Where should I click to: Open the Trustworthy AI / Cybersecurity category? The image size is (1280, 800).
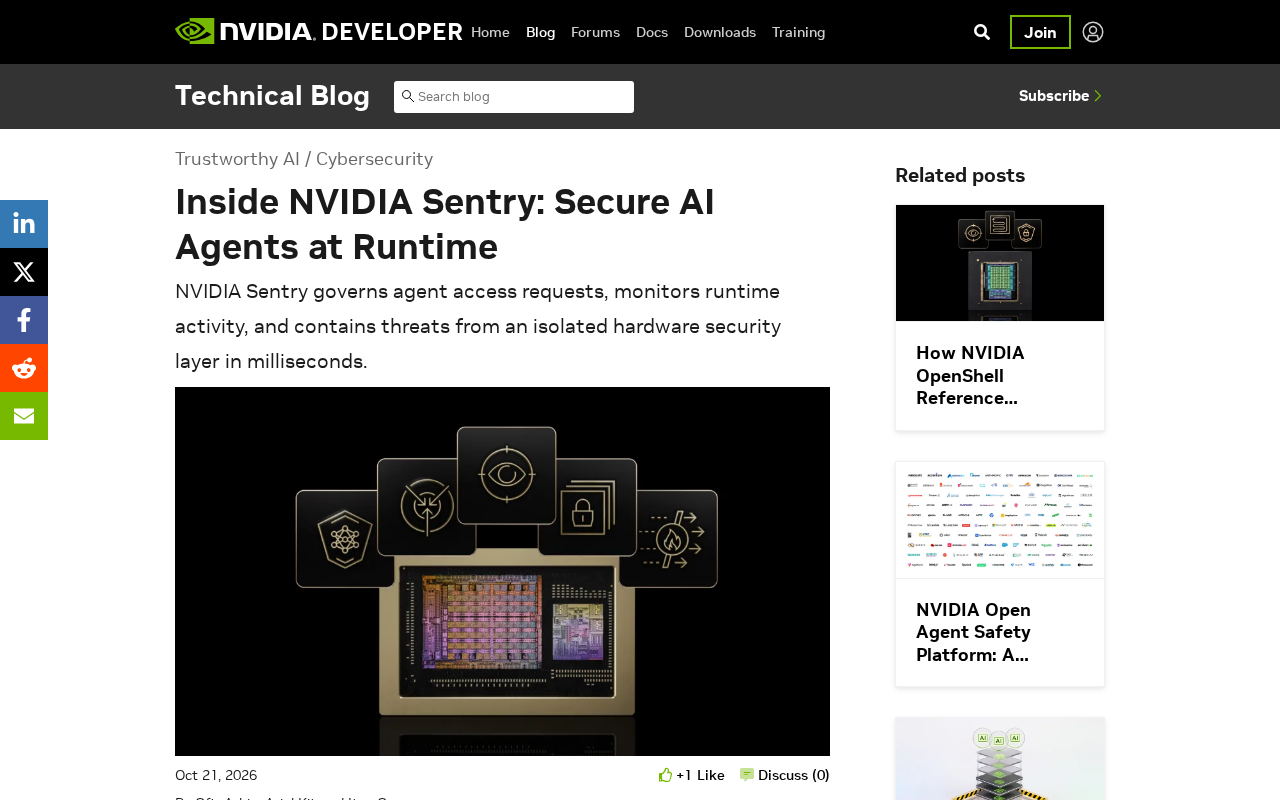[304, 159]
